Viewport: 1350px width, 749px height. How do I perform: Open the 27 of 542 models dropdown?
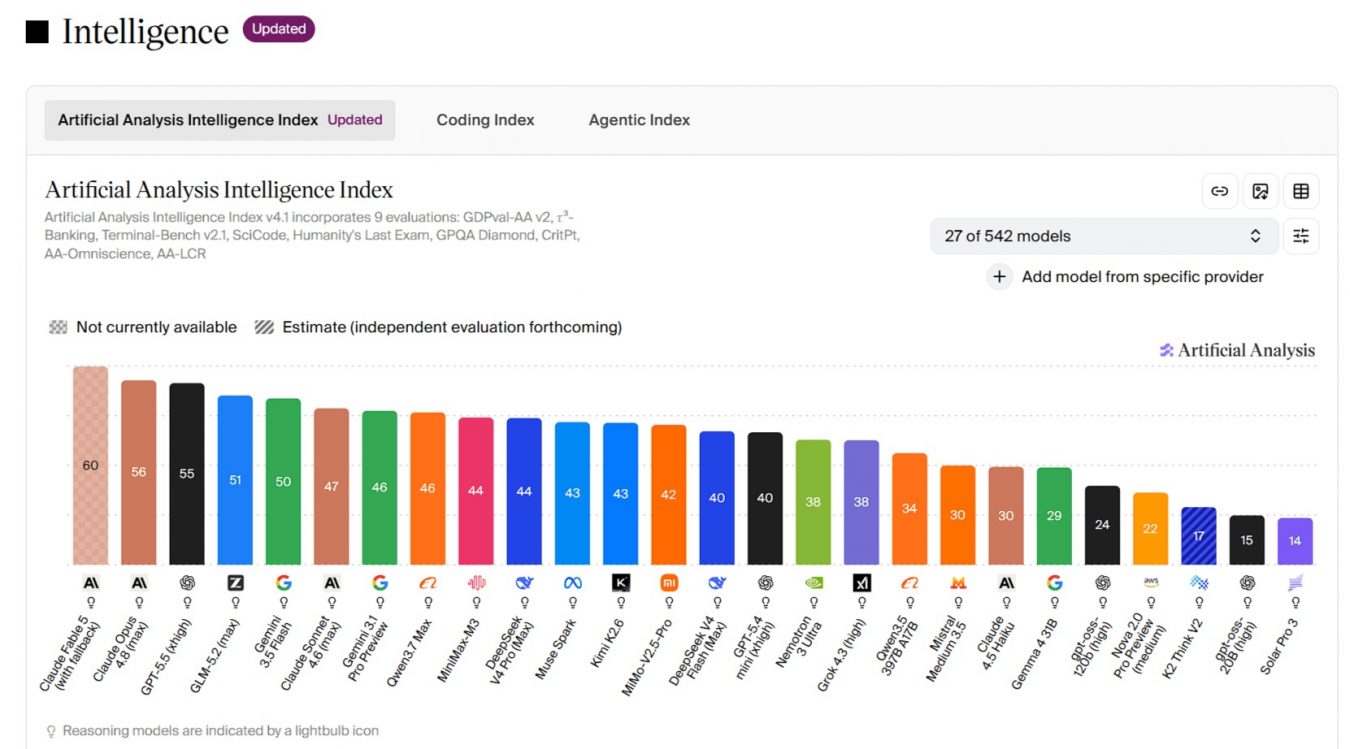pyautogui.click(x=1104, y=236)
